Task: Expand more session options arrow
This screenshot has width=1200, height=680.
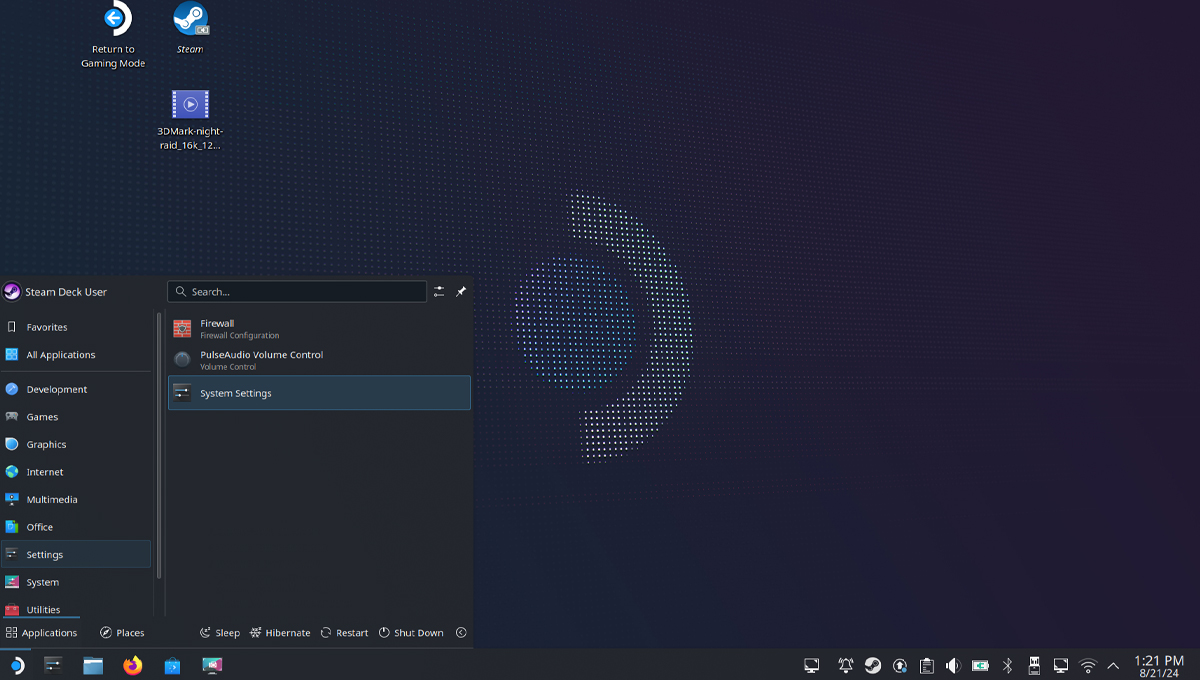Action: click(x=461, y=633)
